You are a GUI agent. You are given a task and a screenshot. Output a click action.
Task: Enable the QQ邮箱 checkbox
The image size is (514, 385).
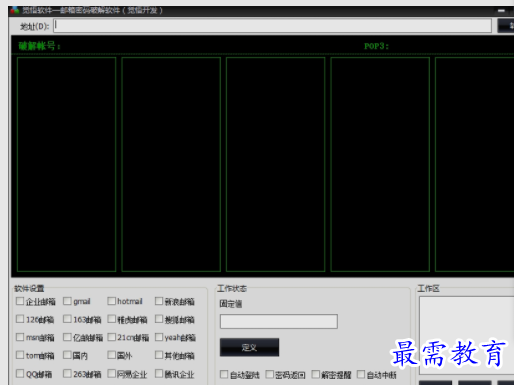(x=20, y=373)
